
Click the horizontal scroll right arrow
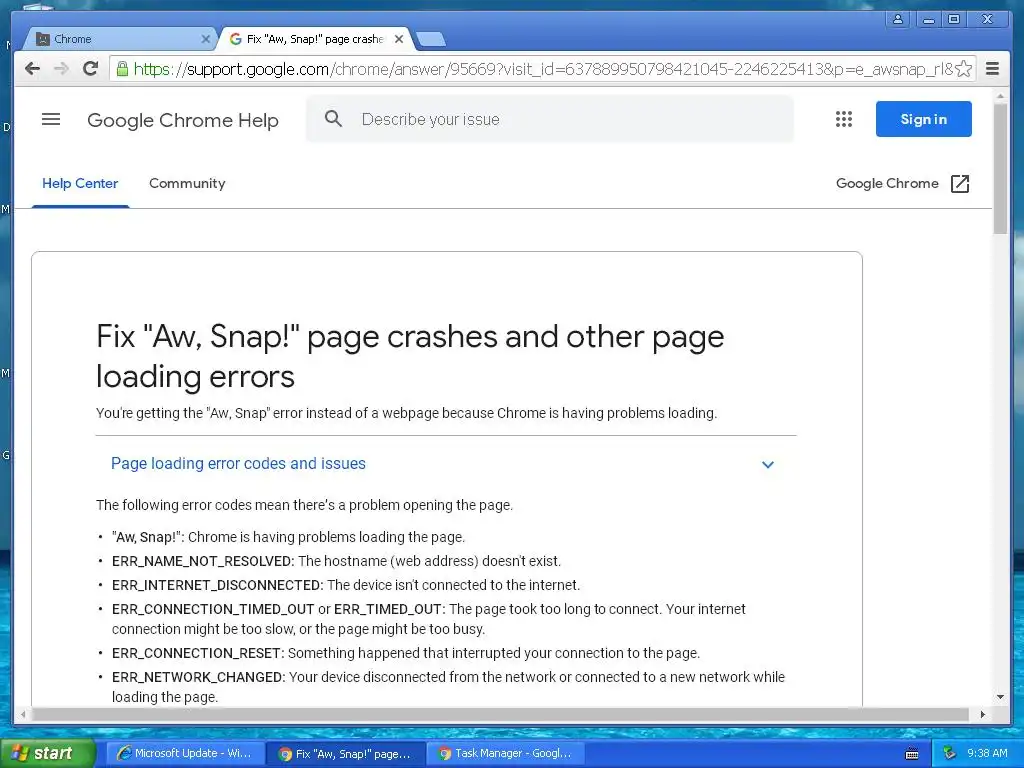point(983,714)
